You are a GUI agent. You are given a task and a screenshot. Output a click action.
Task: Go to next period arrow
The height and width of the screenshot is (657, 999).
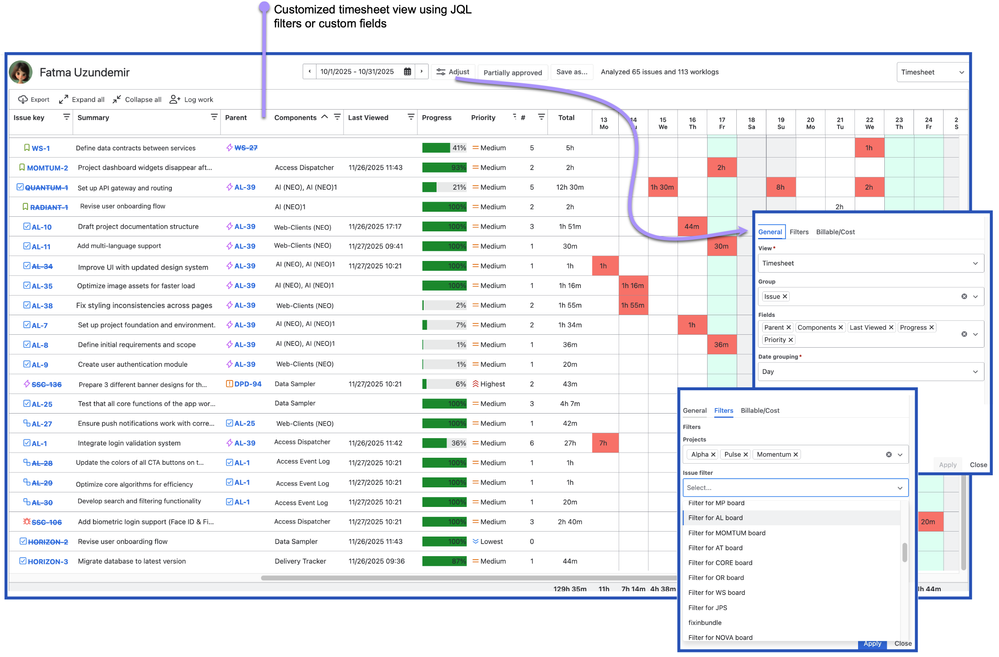[x=422, y=72]
